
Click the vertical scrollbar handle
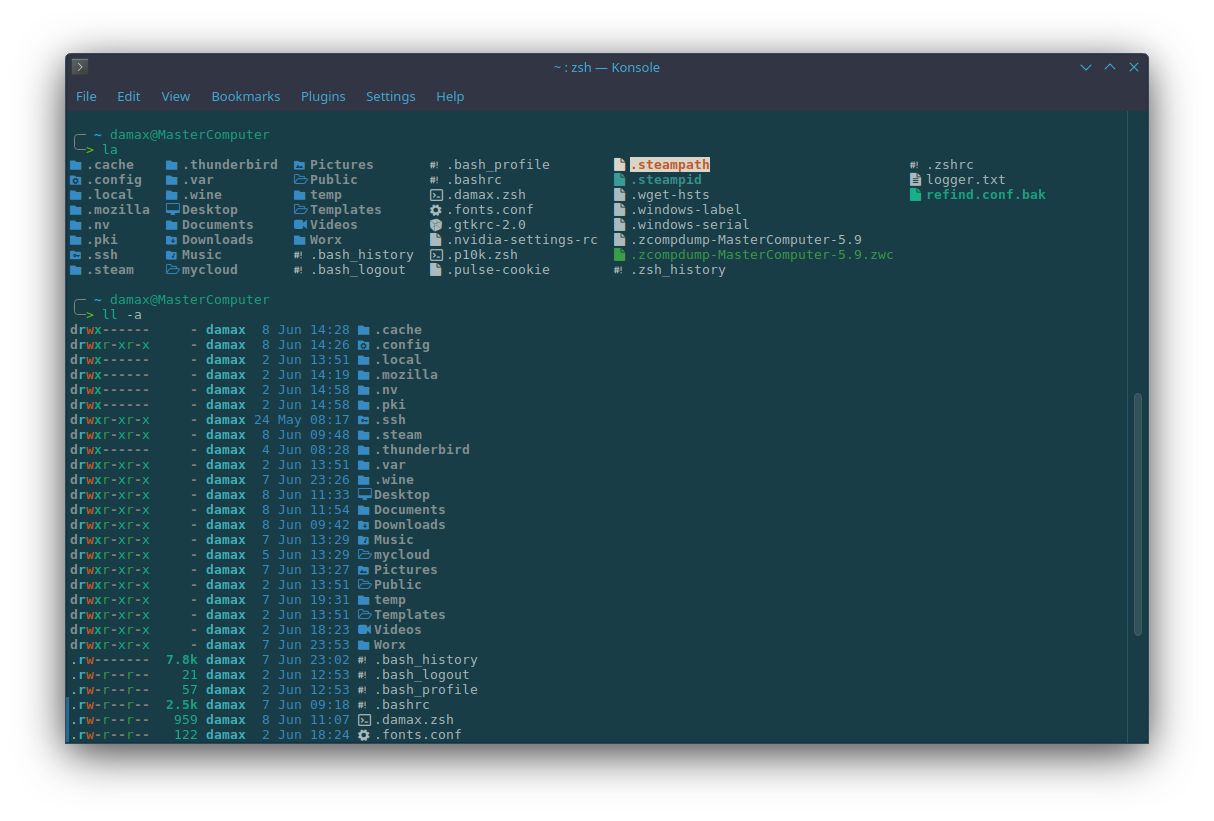tap(1138, 514)
